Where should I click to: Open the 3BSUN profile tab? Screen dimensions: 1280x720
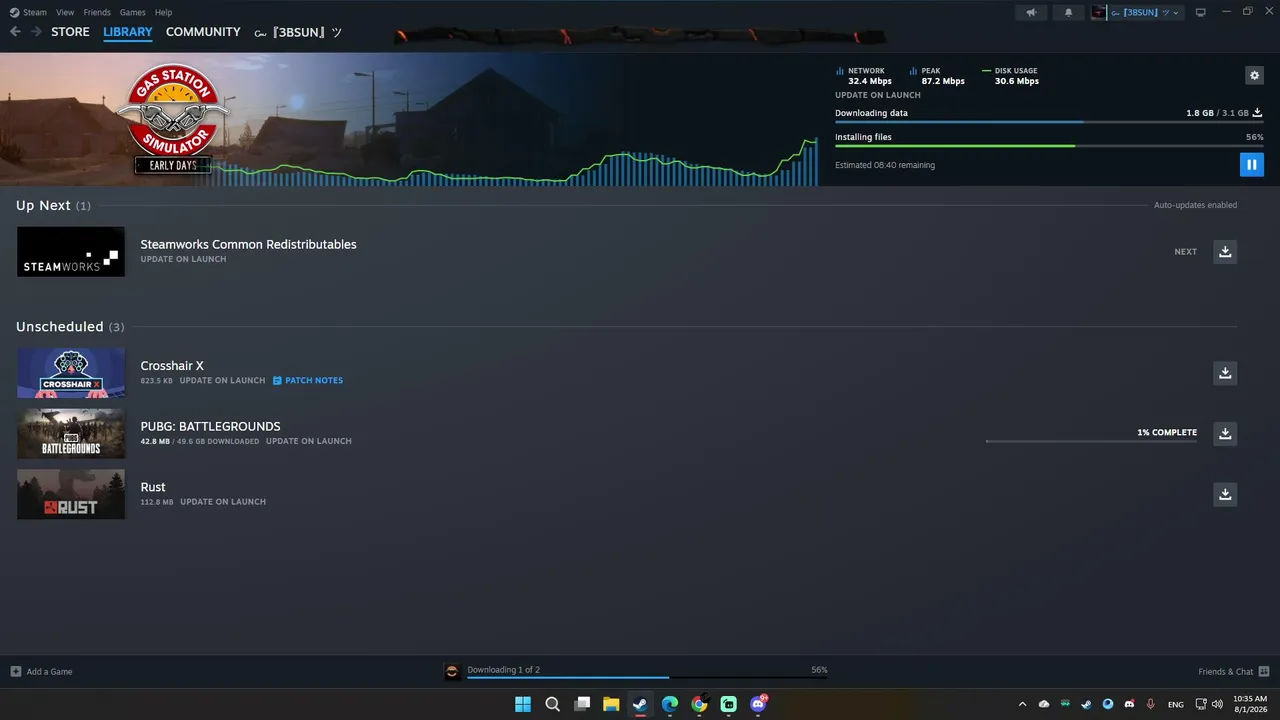point(298,32)
